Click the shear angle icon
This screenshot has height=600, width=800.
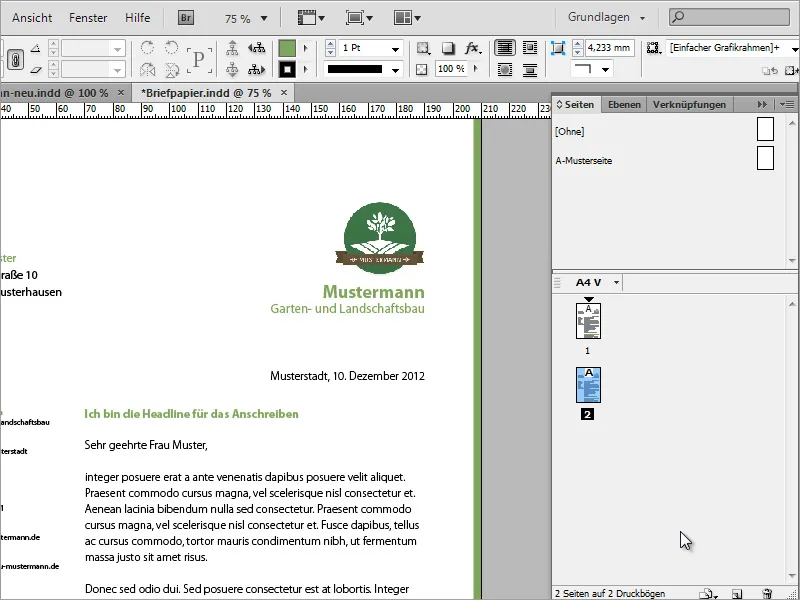click(35, 69)
